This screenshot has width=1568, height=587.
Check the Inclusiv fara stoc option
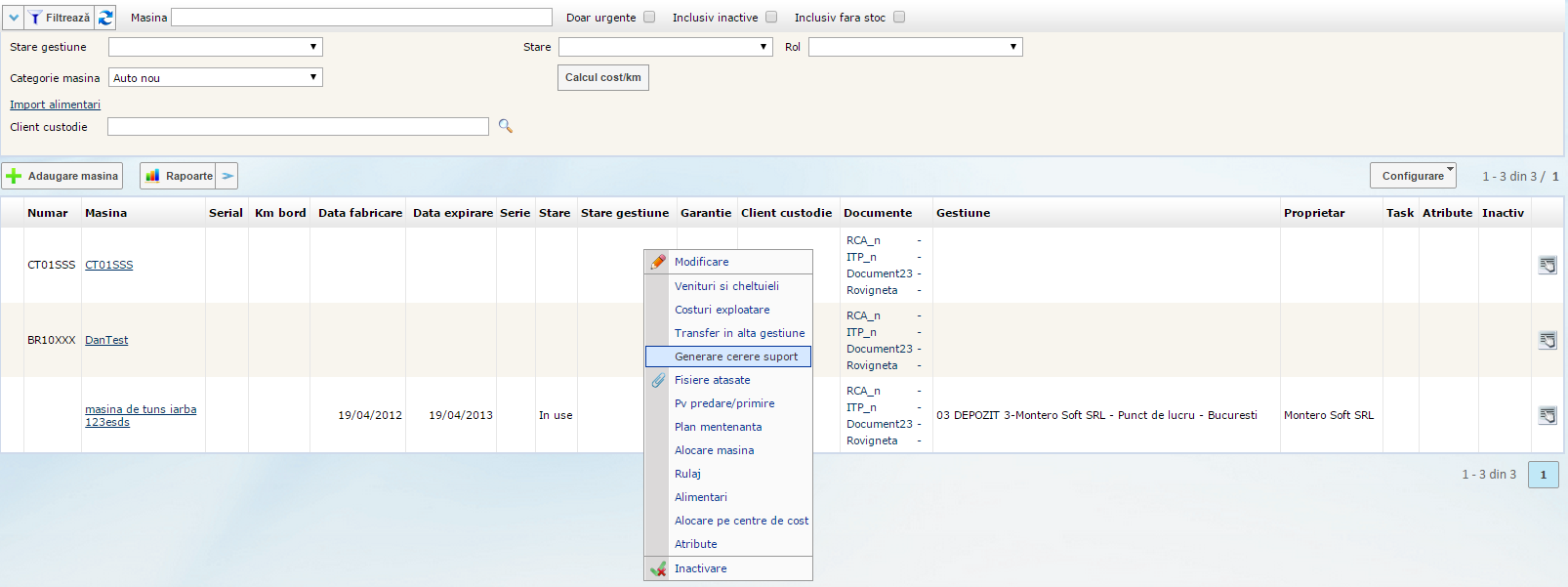pyautogui.click(x=899, y=17)
